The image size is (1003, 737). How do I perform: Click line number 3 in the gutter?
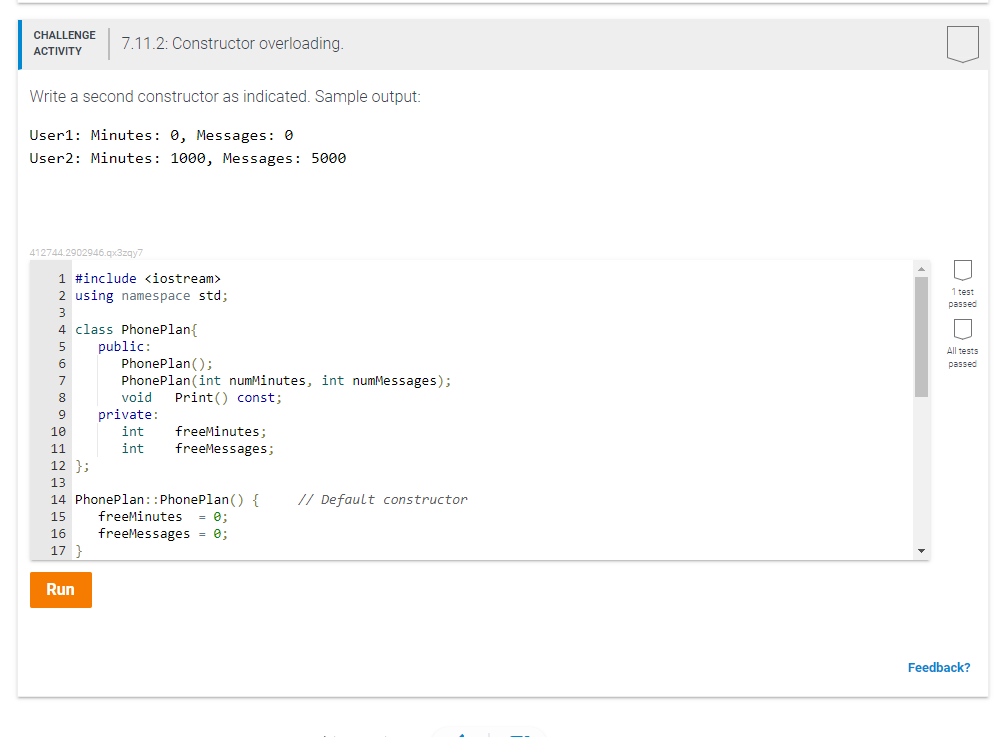[x=62, y=313]
